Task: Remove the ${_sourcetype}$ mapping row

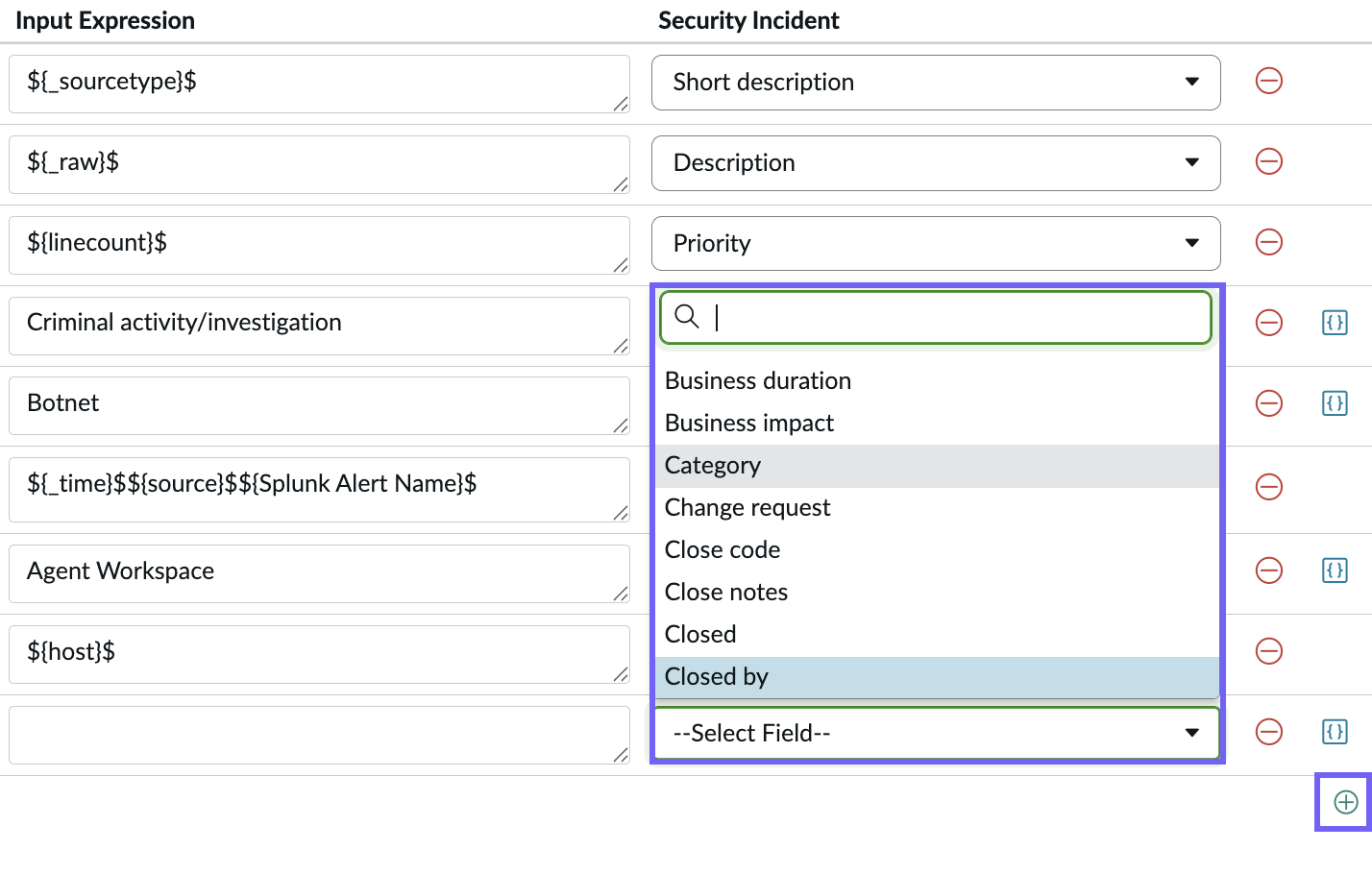Action: click(x=1269, y=81)
